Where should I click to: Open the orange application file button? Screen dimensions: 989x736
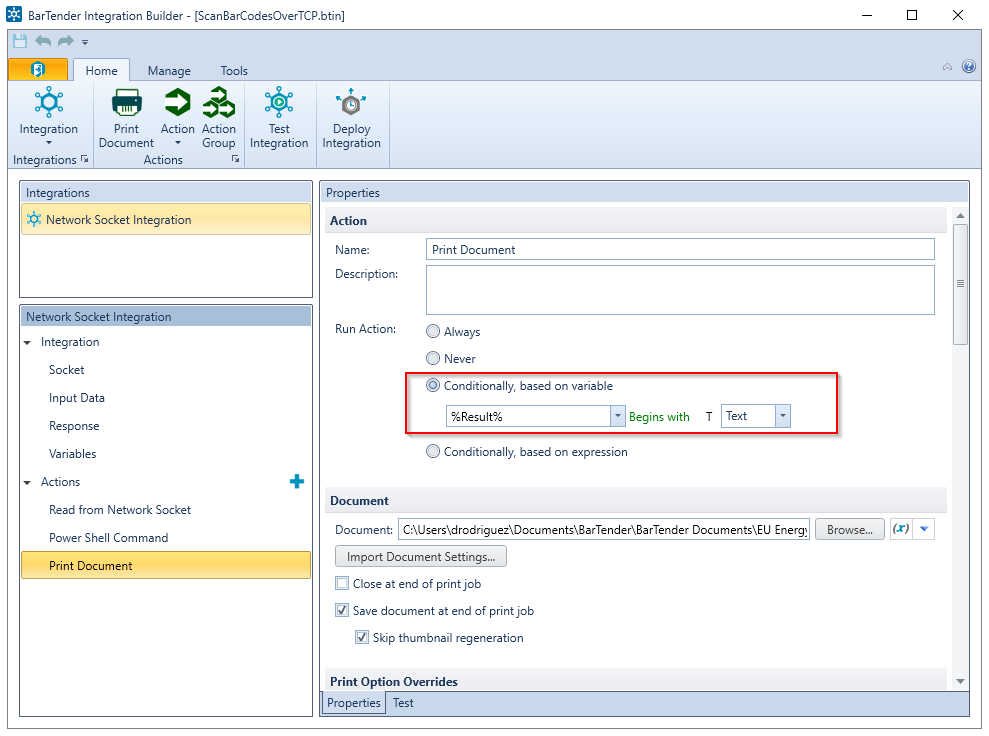point(38,69)
